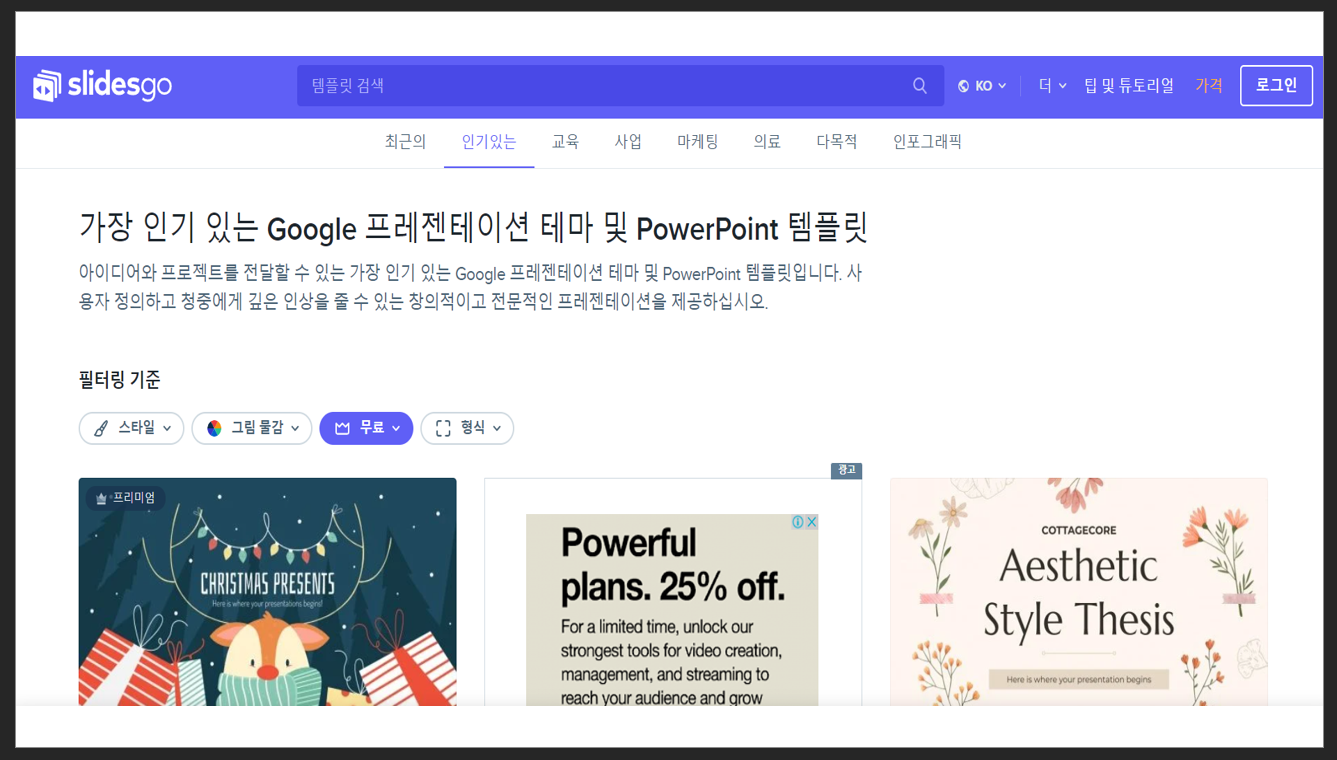The image size is (1337, 760).
Task: Expand the 그림 물감 filter dropdown
Action: pos(252,428)
